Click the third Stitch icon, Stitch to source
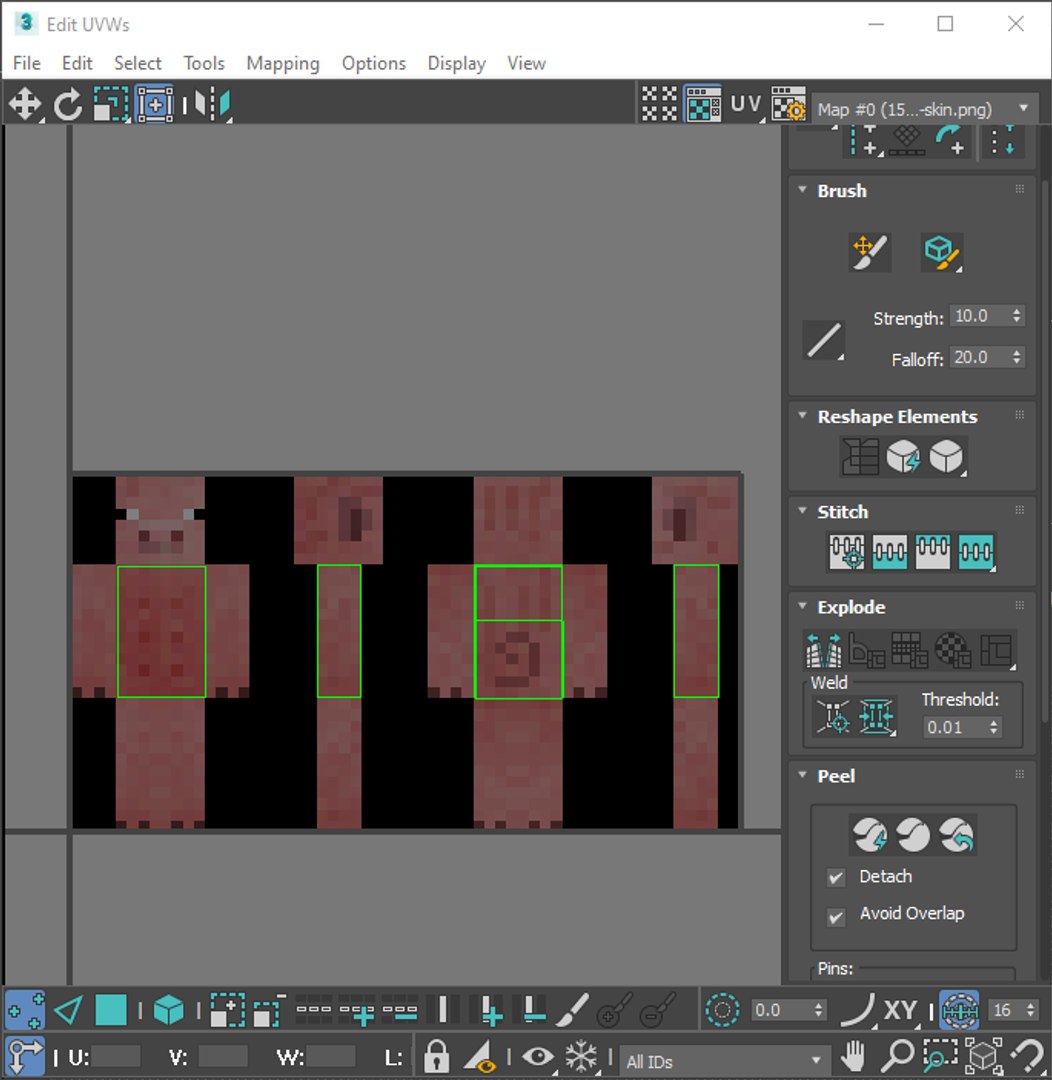The width and height of the screenshot is (1052, 1080). tap(932, 552)
